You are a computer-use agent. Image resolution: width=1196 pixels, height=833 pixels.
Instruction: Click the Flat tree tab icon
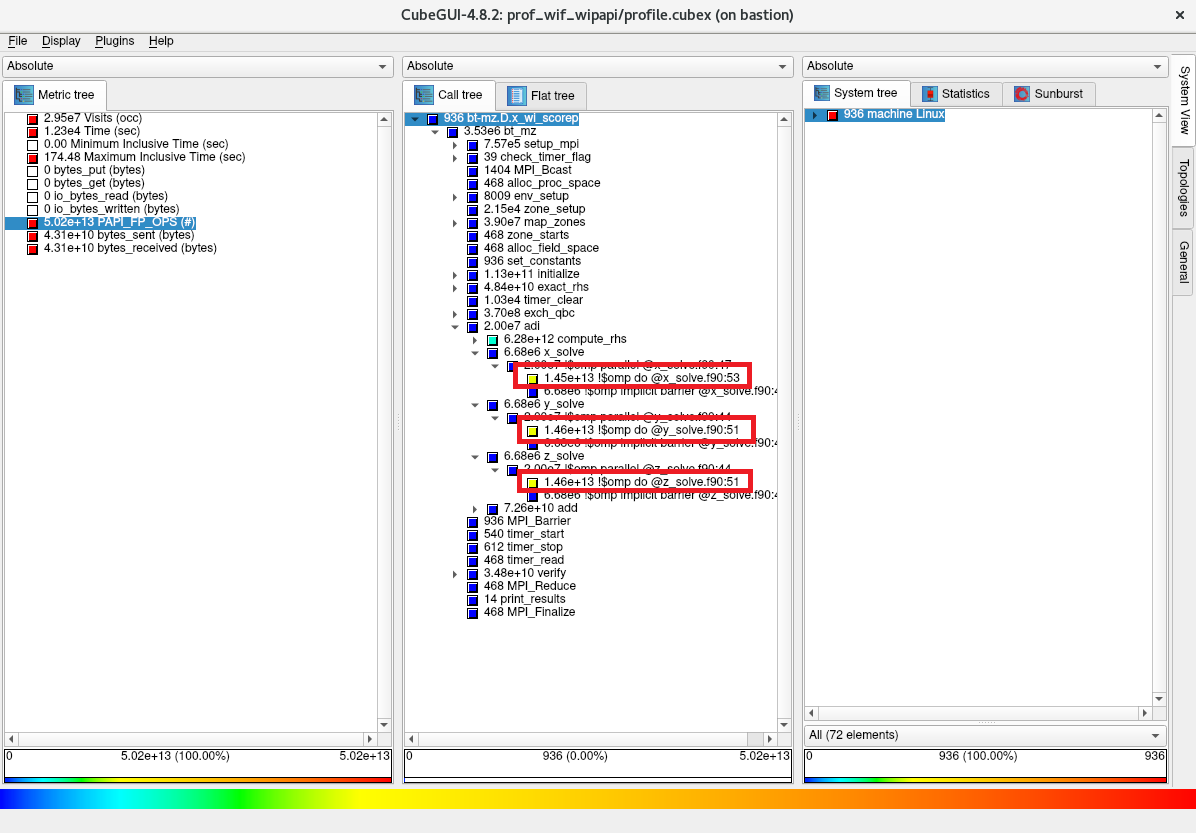pyautogui.click(x=517, y=96)
